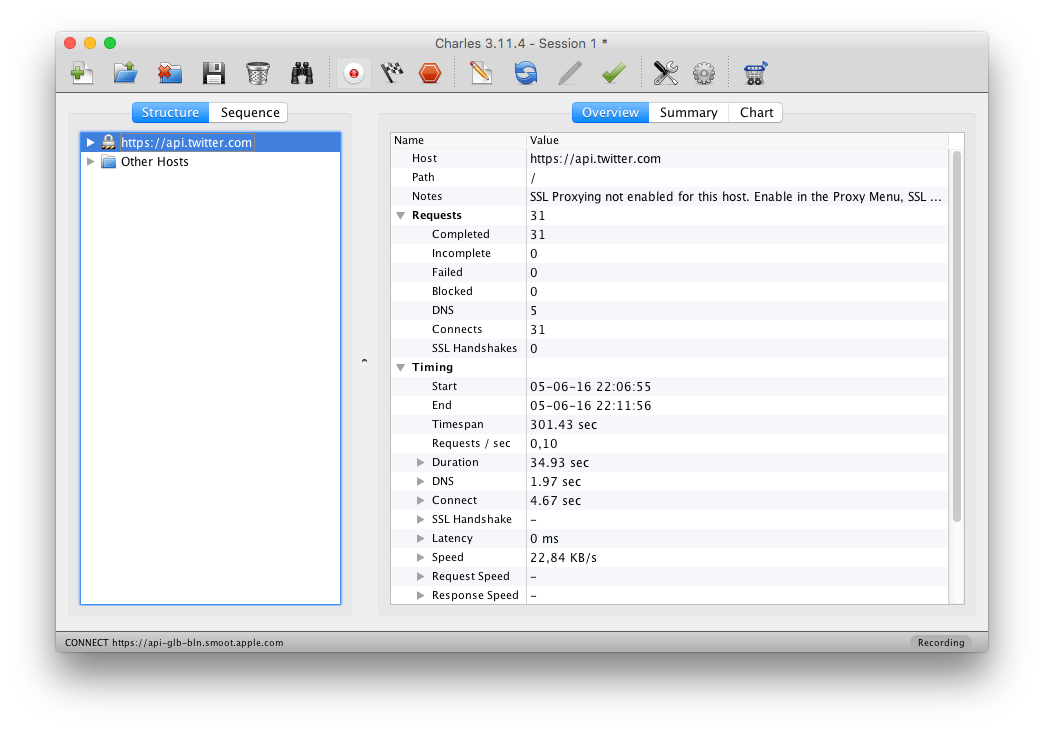Open the Summary tab
The image size is (1044, 732).
688,113
